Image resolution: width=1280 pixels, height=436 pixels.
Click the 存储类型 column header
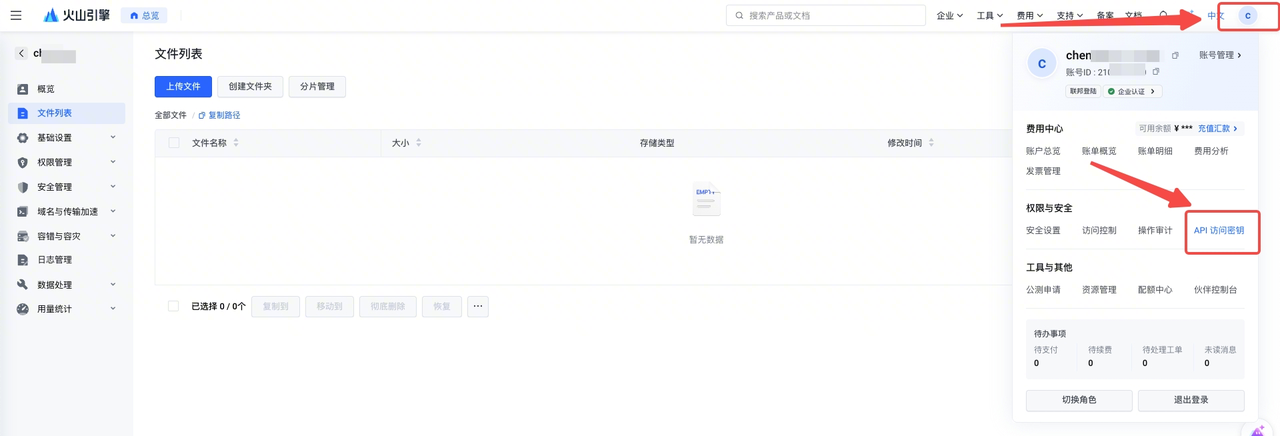657,143
